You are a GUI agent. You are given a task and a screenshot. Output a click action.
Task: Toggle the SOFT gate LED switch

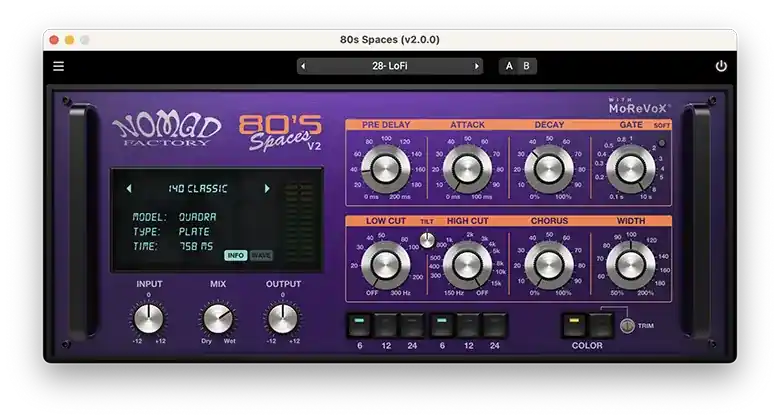[662, 143]
